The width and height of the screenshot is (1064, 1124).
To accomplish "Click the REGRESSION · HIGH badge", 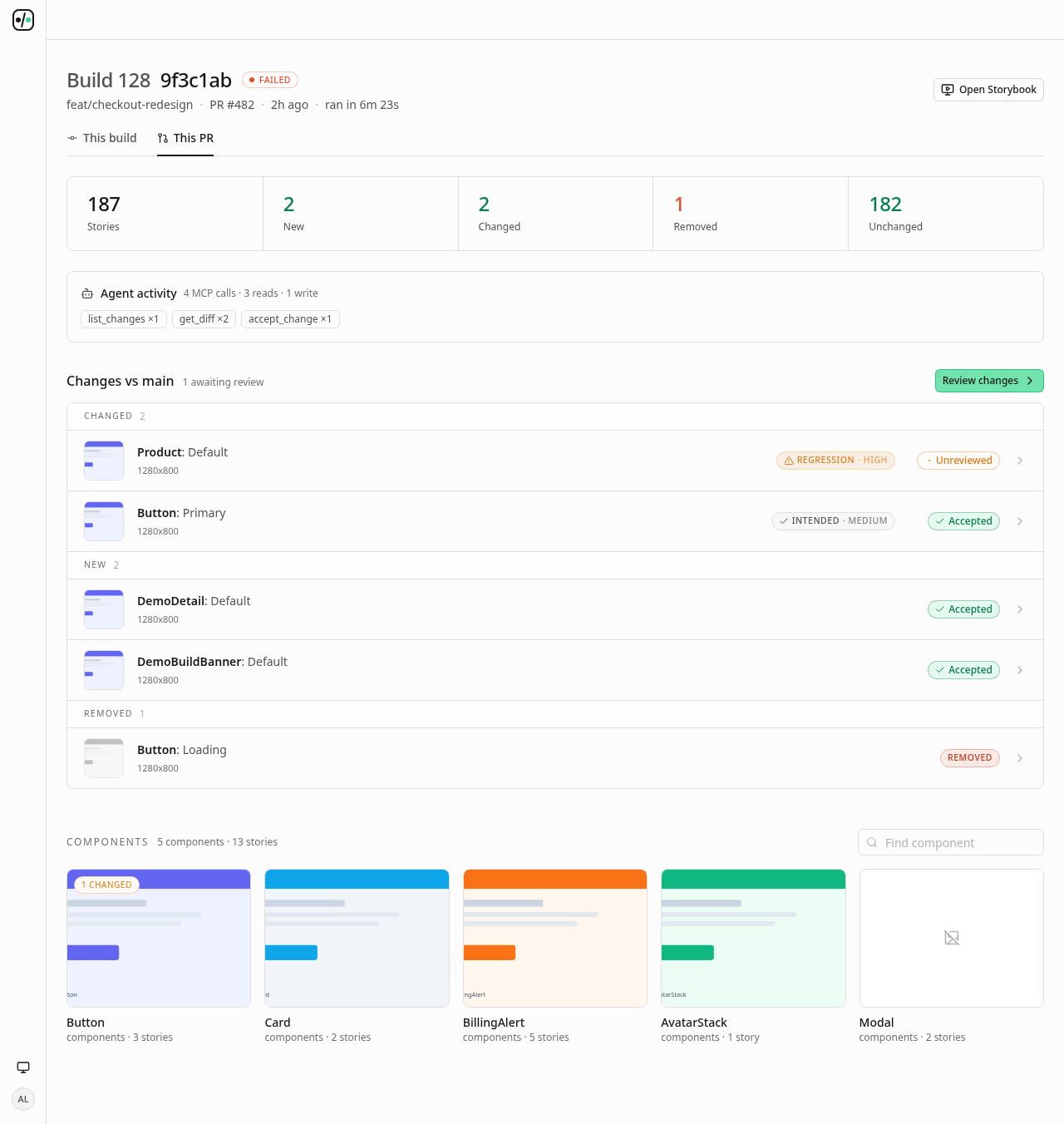I will 835,461.
